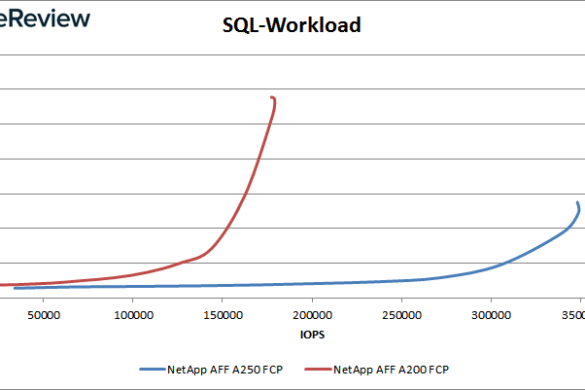
Task: Click the blue legend line swatch
Action: tap(153, 369)
